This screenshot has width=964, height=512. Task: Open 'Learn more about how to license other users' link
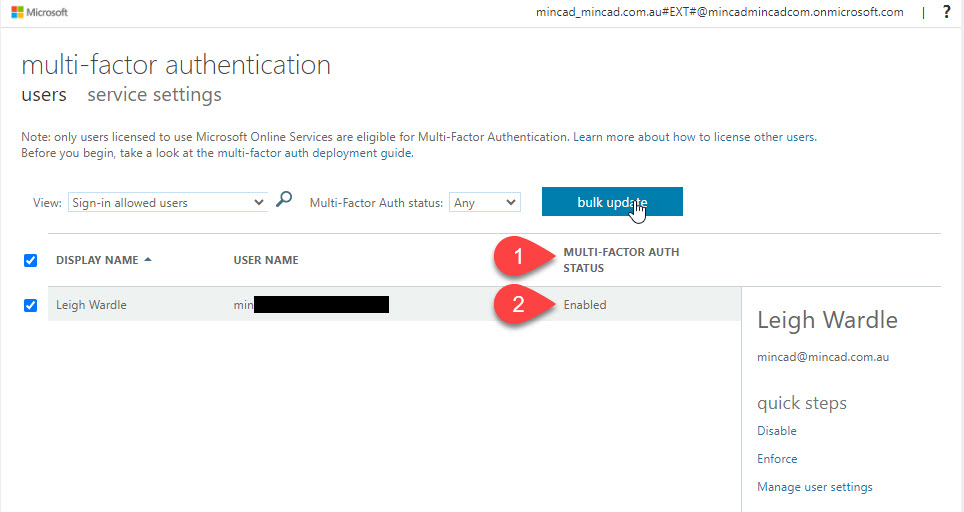click(695, 137)
